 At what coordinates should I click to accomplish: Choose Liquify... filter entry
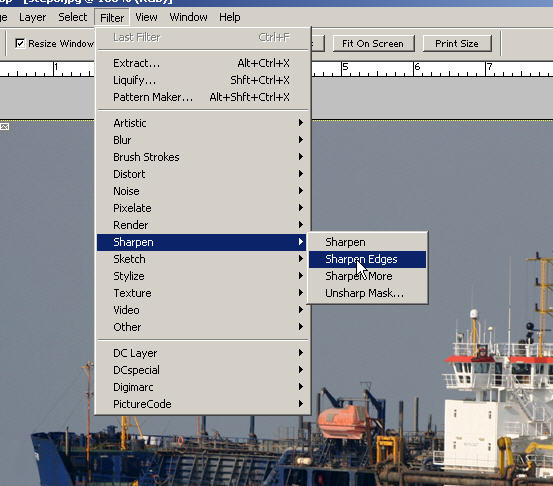tap(201, 80)
